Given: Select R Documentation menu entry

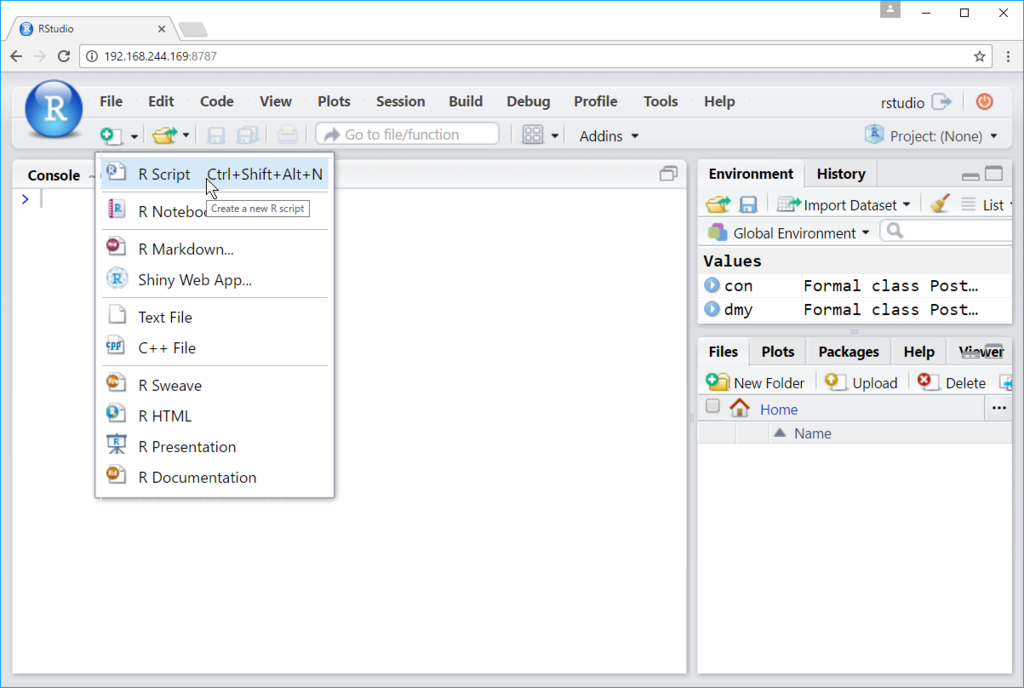Looking at the screenshot, I should coord(214,477).
